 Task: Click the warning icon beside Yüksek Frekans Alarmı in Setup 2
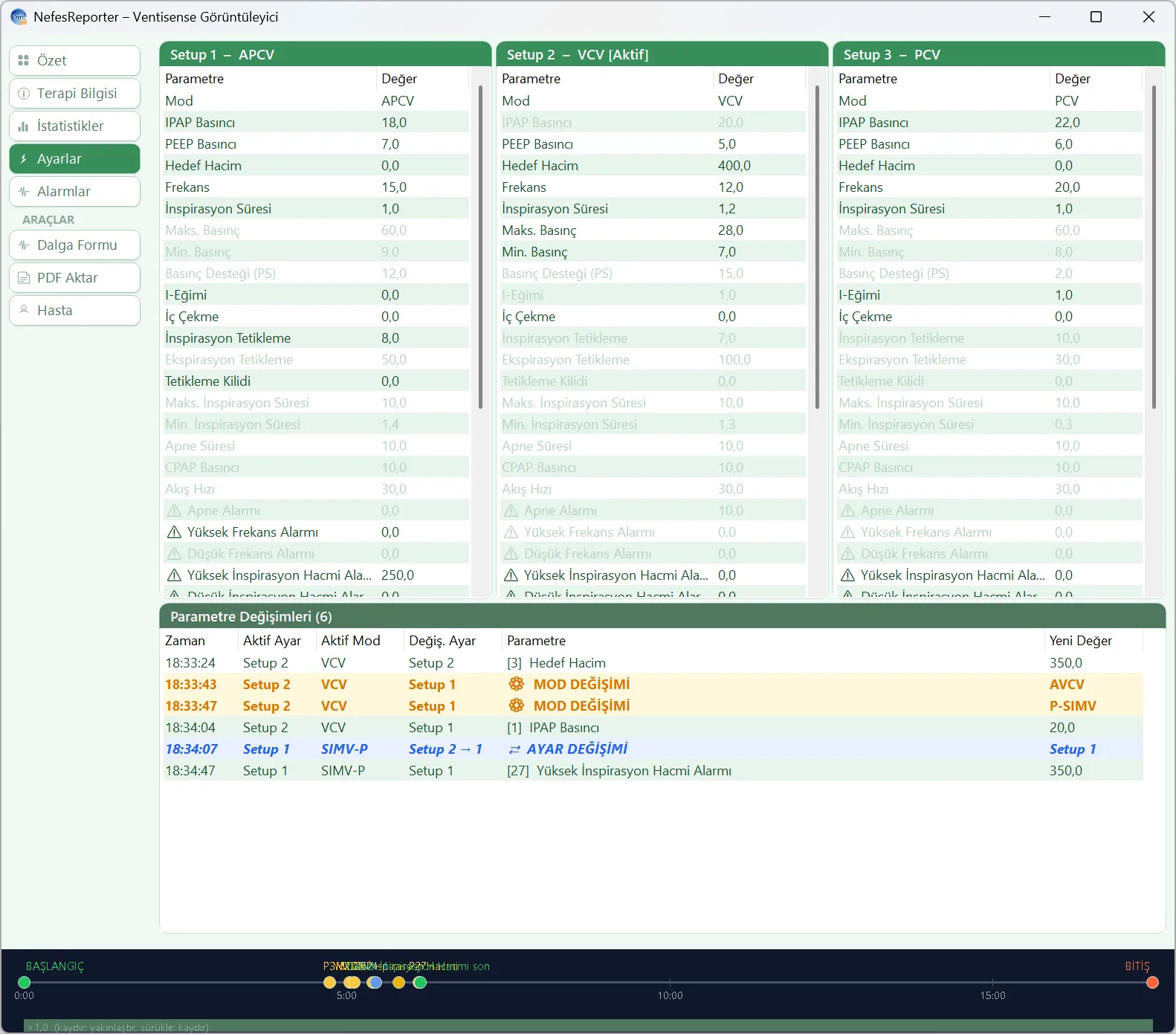coord(511,532)
